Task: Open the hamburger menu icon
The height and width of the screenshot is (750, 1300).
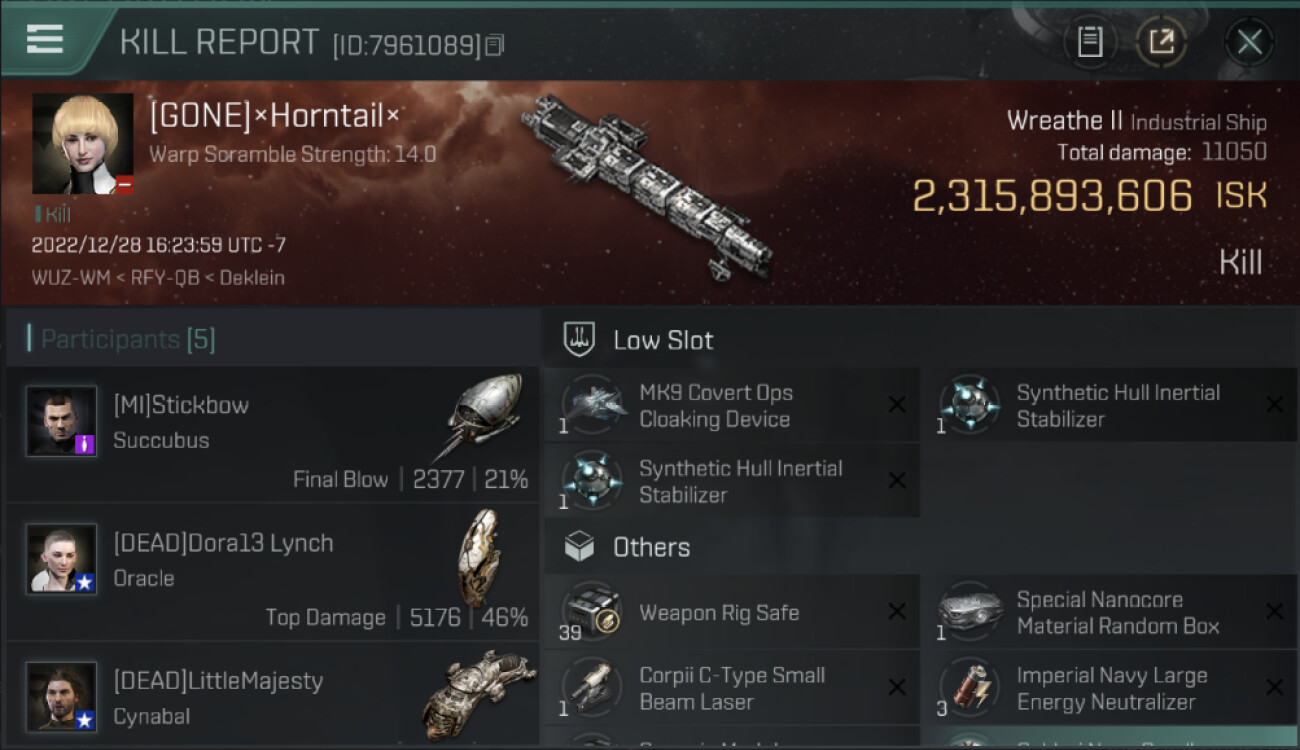Action: (x=45, y=39)
